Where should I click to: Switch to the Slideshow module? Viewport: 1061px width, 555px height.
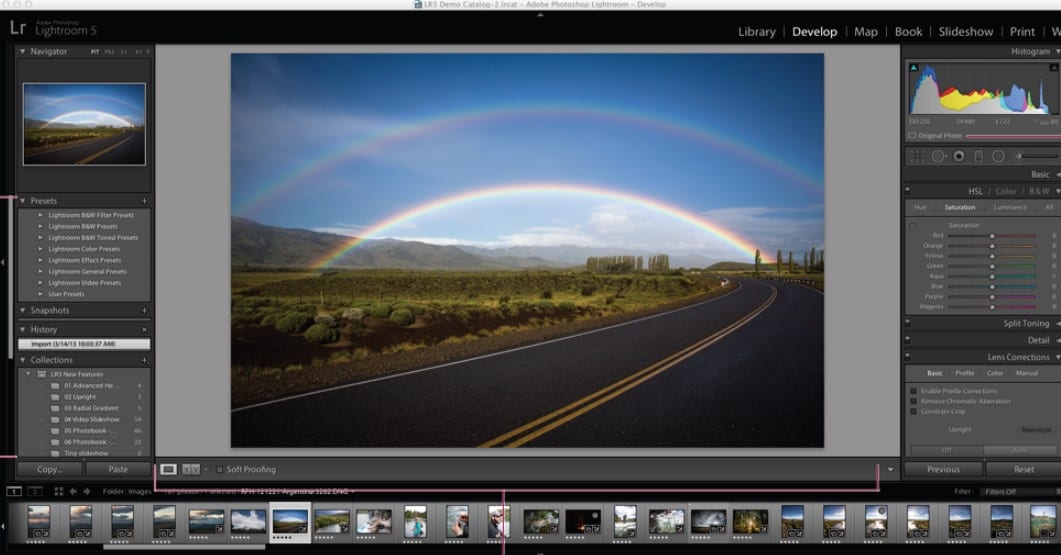pos(966,32)
